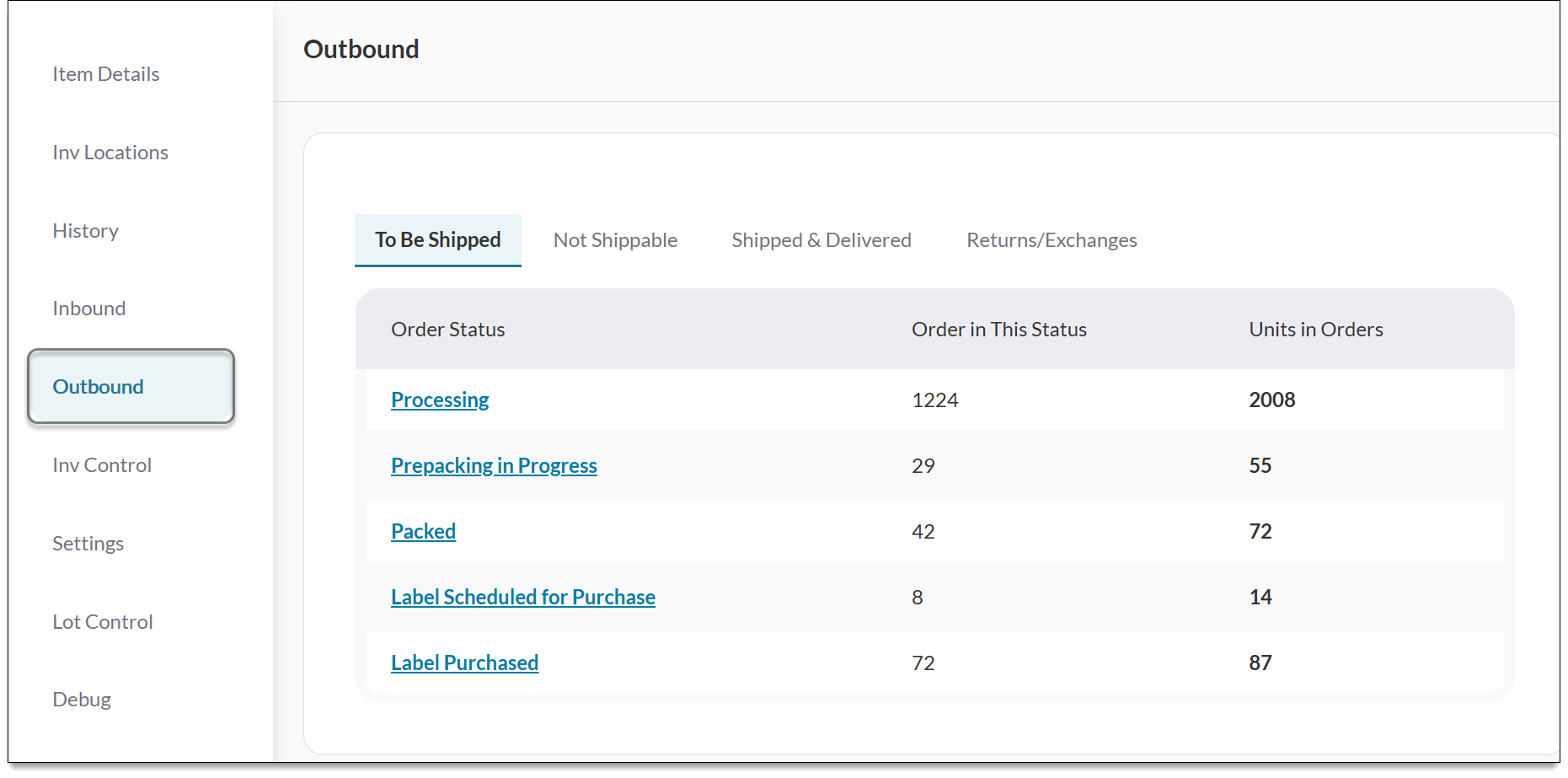
Task: Click the Order Status column header
Action: (x=447, y=330)
